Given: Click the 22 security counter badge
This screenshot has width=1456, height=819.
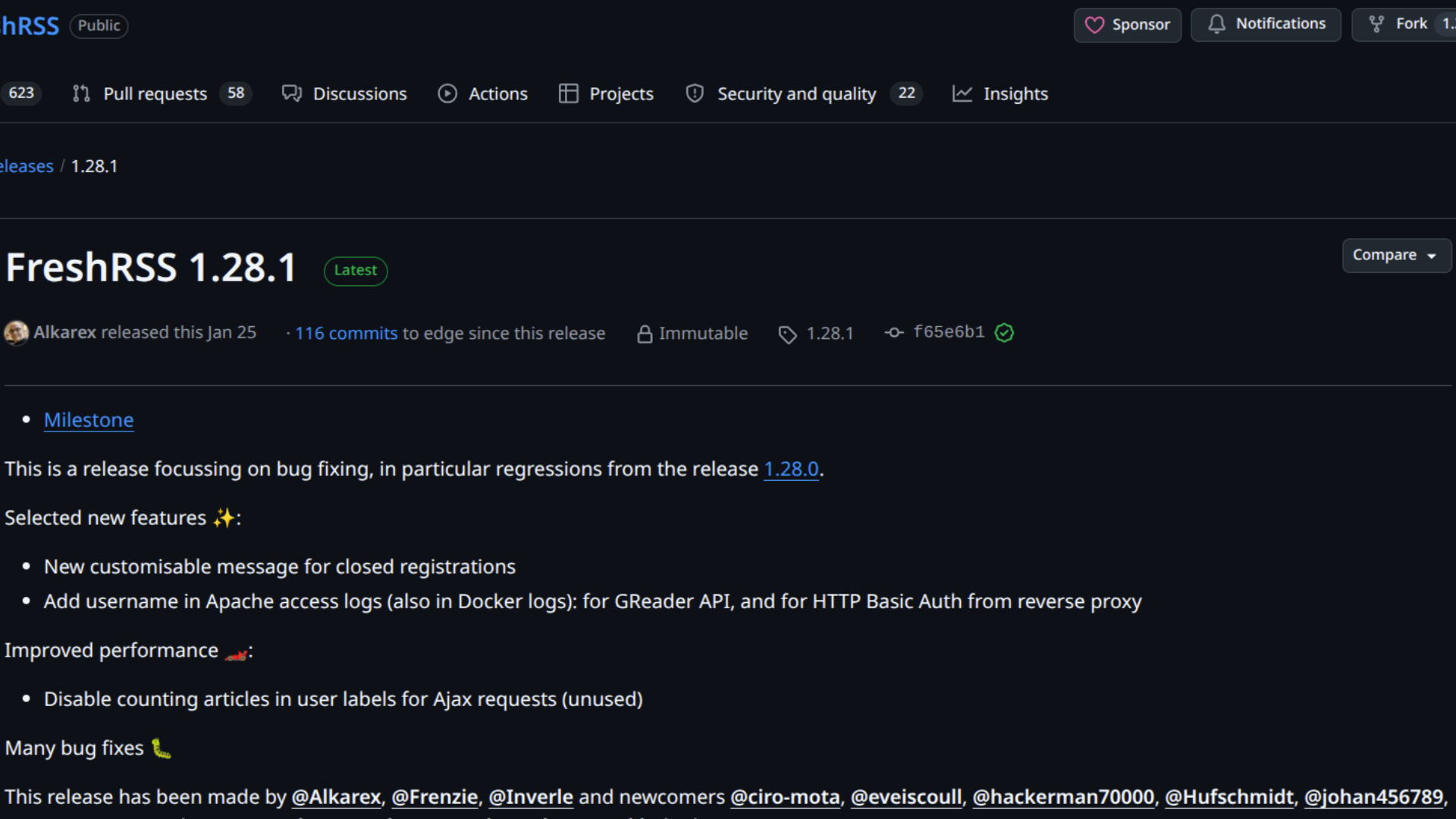Looking at the screenshot, I should coord(906,93).
